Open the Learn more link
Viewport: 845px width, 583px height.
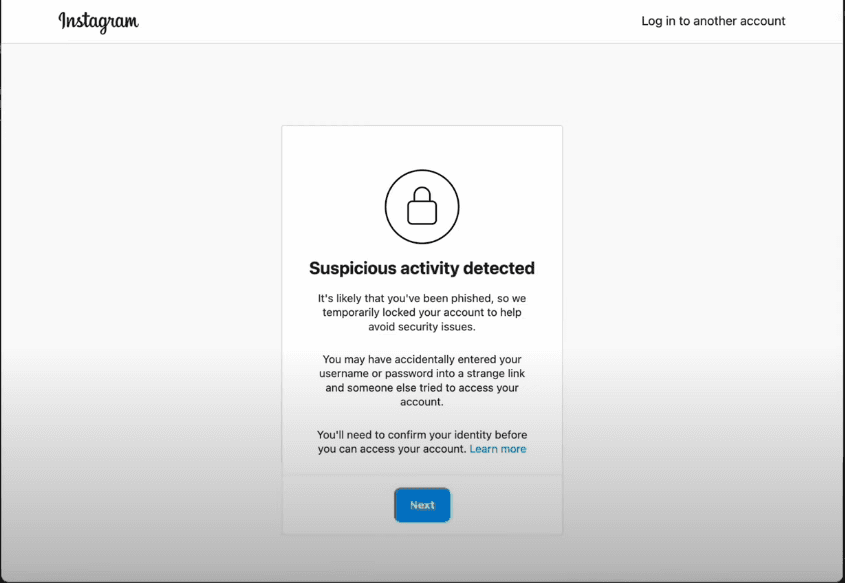click(497, 449)
